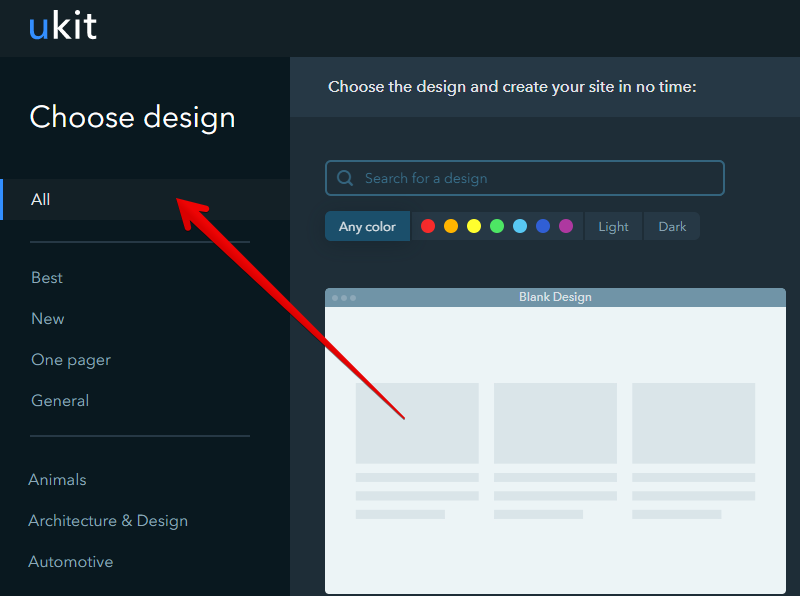Choose the Automotive category

71,562
